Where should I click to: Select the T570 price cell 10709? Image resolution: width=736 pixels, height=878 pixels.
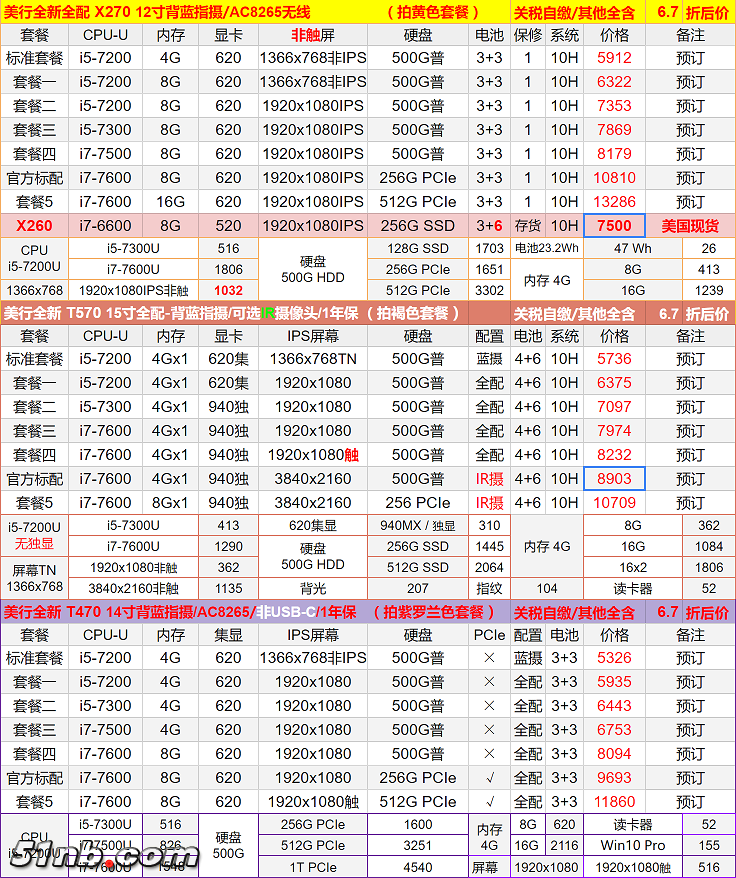pyautogui.click(x=614, y=503)
